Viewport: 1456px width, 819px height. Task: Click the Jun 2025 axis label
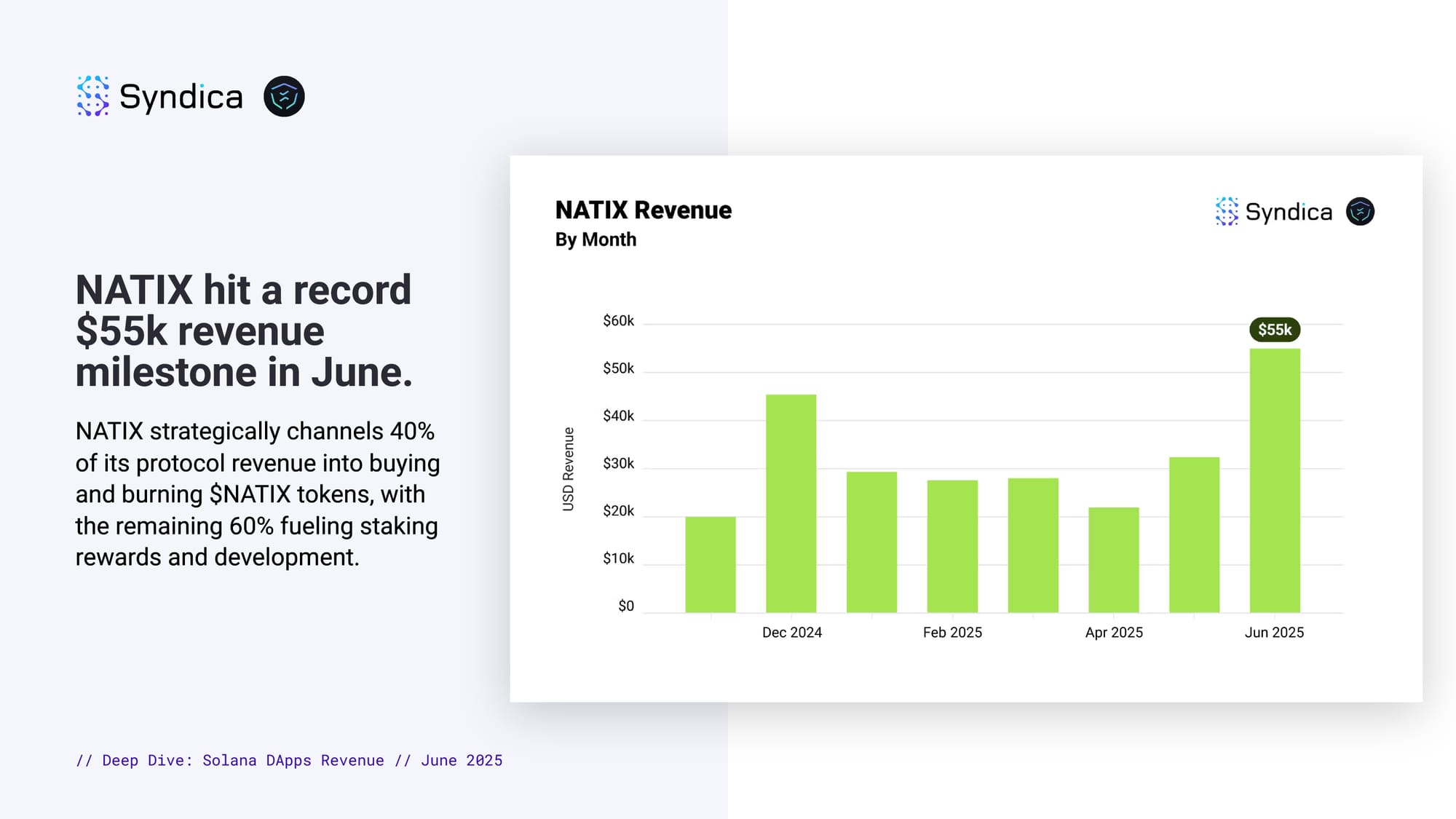tap(1274, 633)
